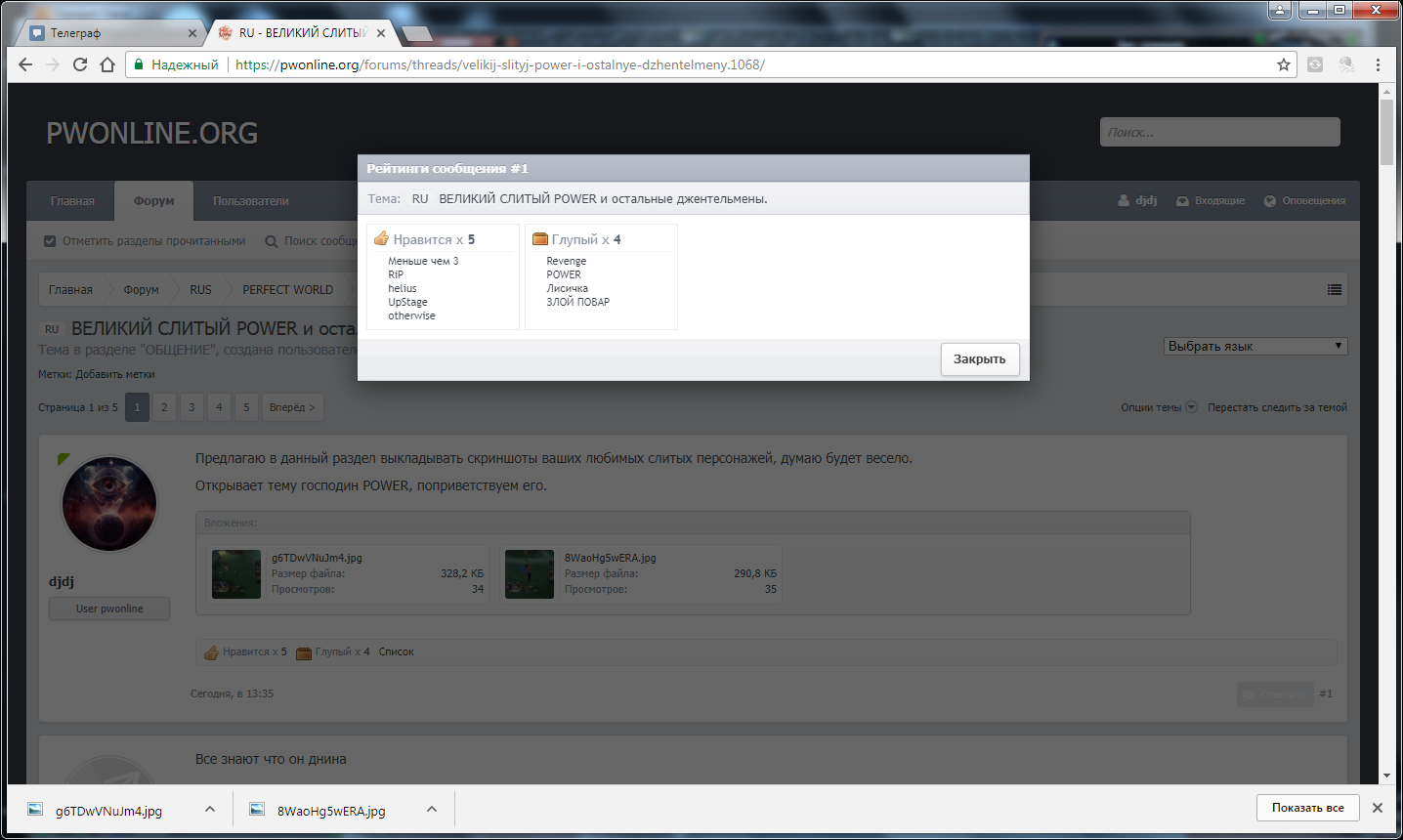
Task: Bookmark this page with the star icon
Action: 1284,64
